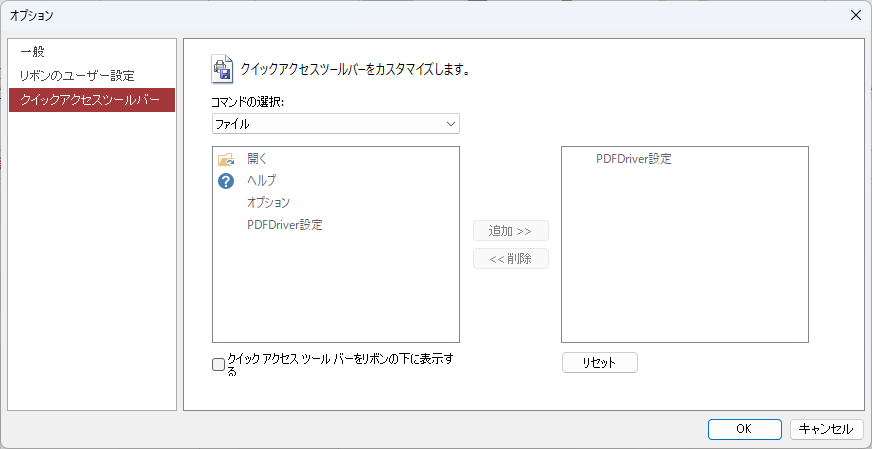This screenshot has height=449, width=872.
Task: Click the quick access toolbar customize header icon
Action: click(222, 70)
